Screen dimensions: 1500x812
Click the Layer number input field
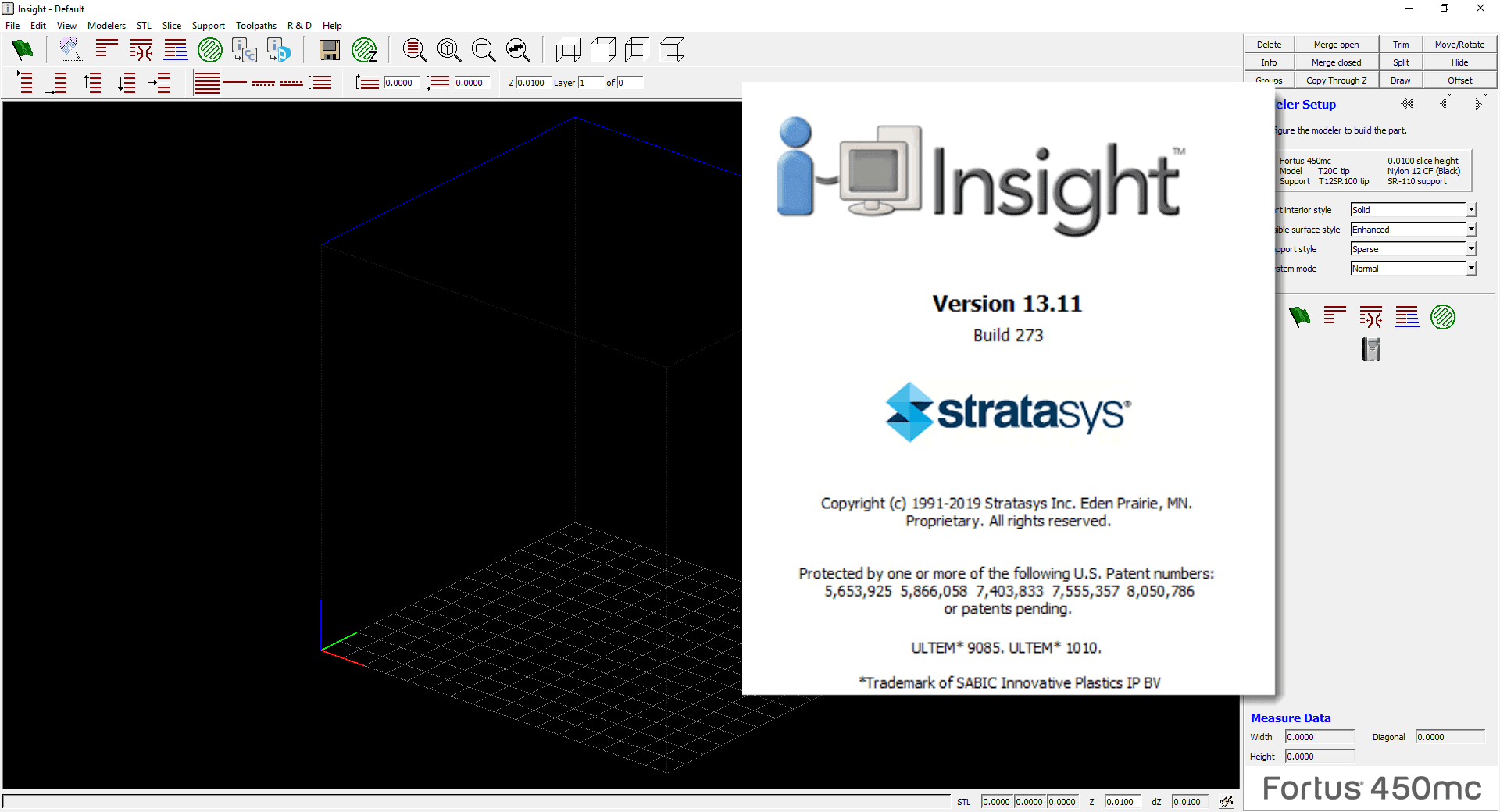[591, 83]
